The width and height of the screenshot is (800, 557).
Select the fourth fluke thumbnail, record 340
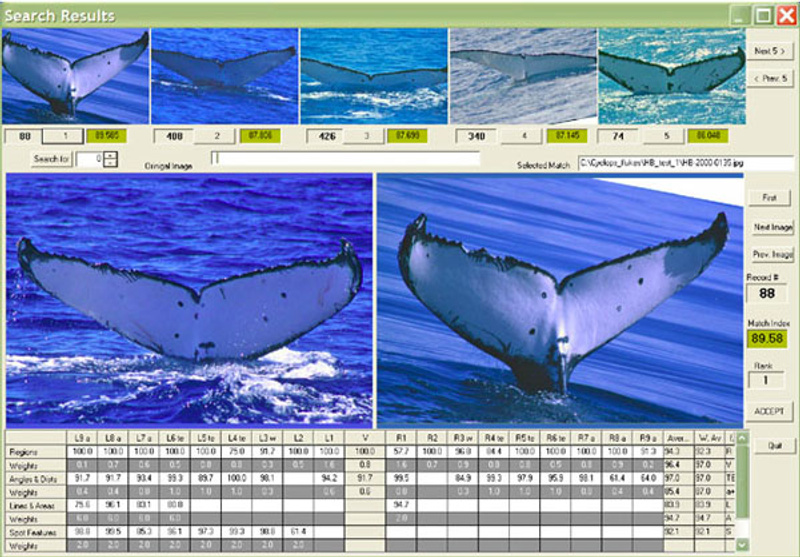pyautogui.click(x=523, y=76)
